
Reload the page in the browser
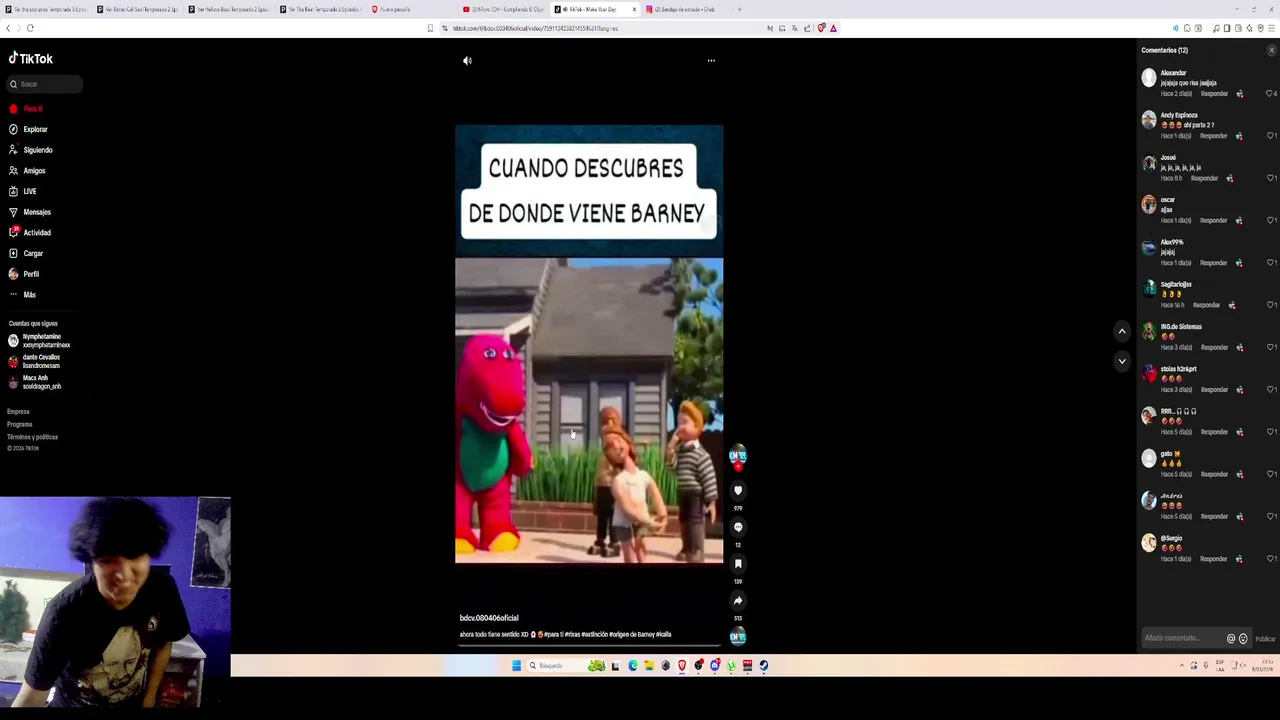coord(30,28)
